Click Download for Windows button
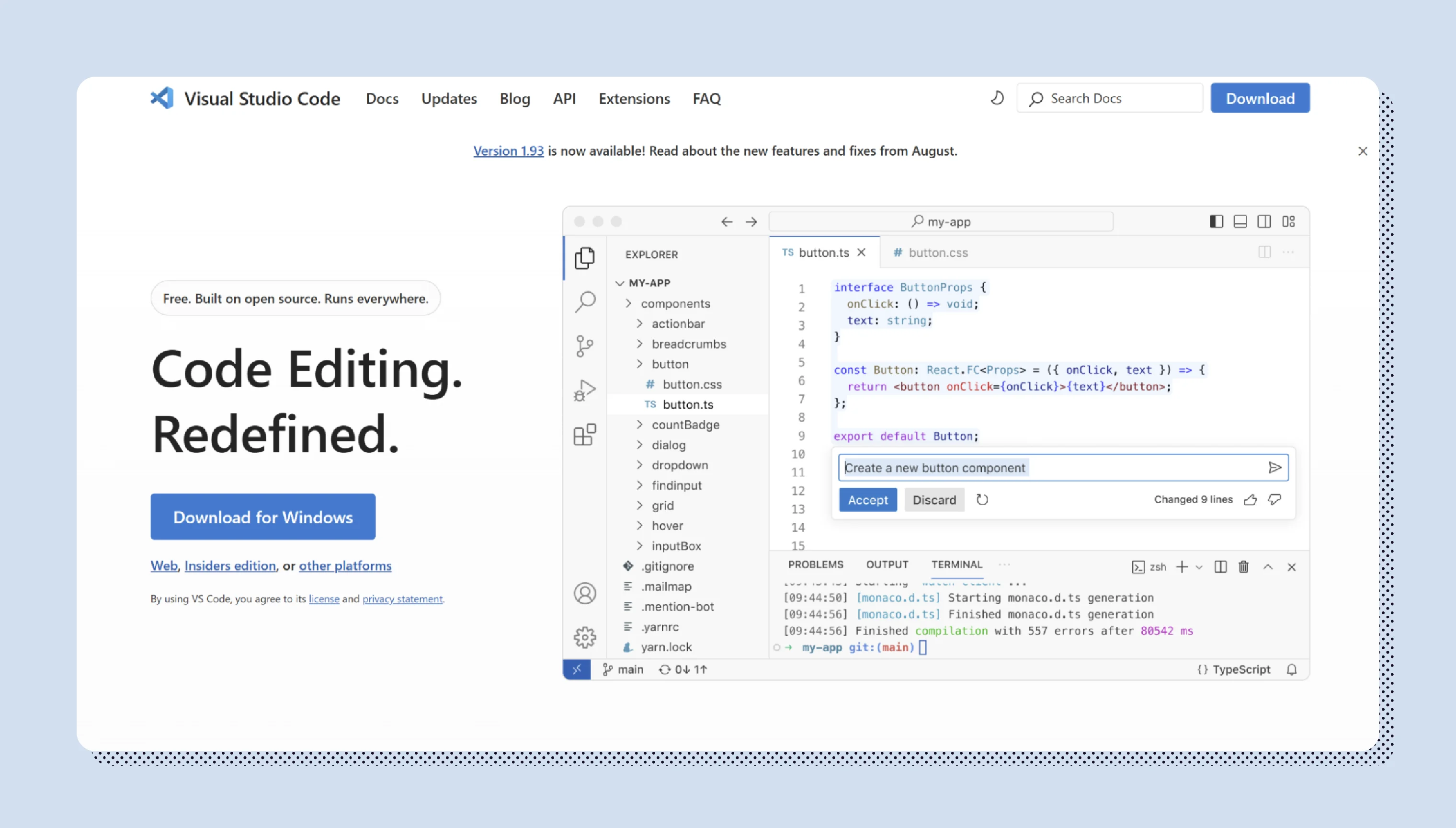 (263, 517)
